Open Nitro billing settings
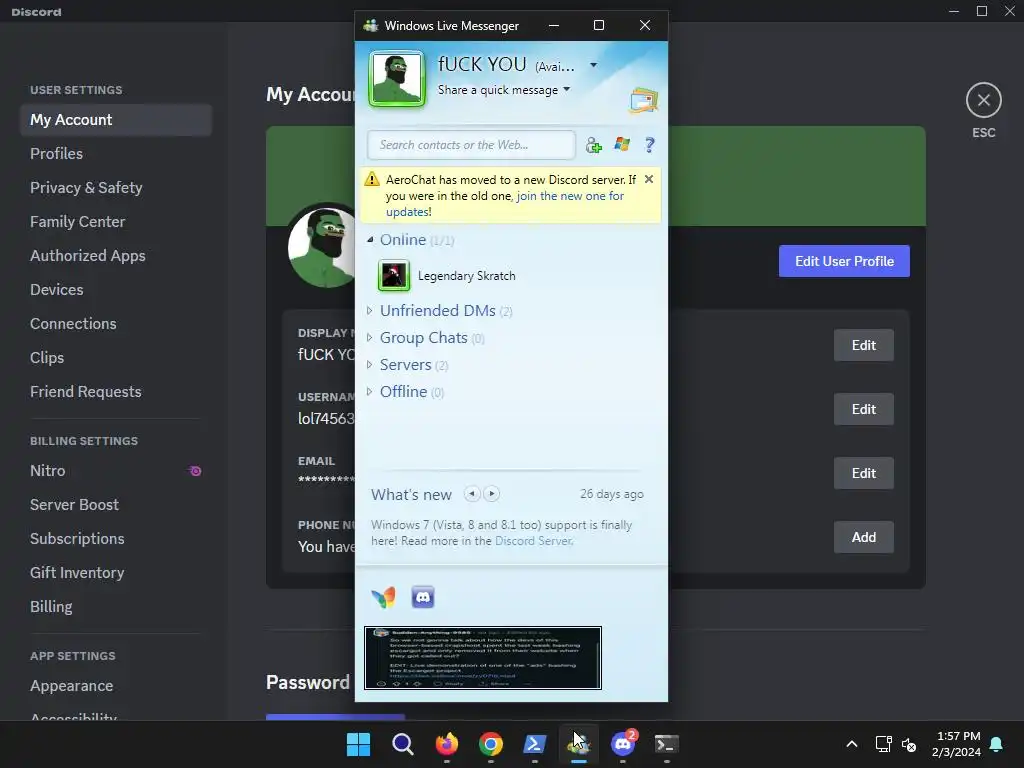The image size is (1024, 768). tap(116, 471)
